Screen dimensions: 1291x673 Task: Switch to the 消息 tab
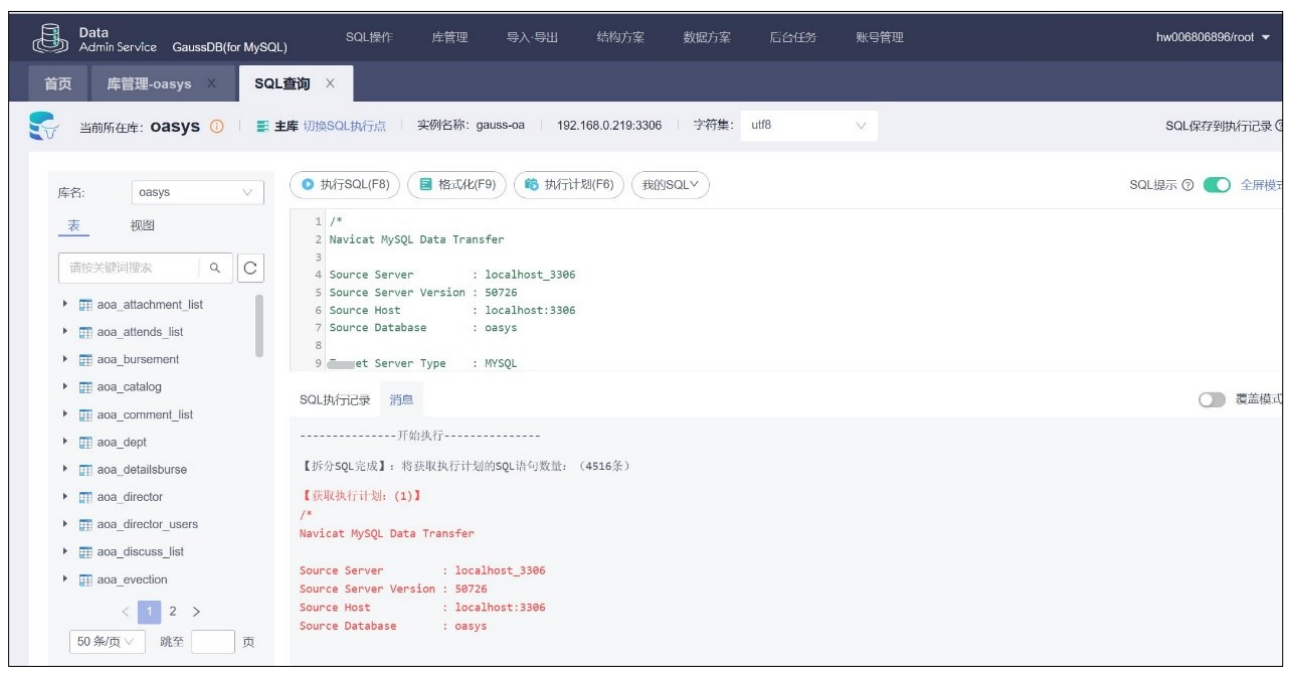pos(401,400)
